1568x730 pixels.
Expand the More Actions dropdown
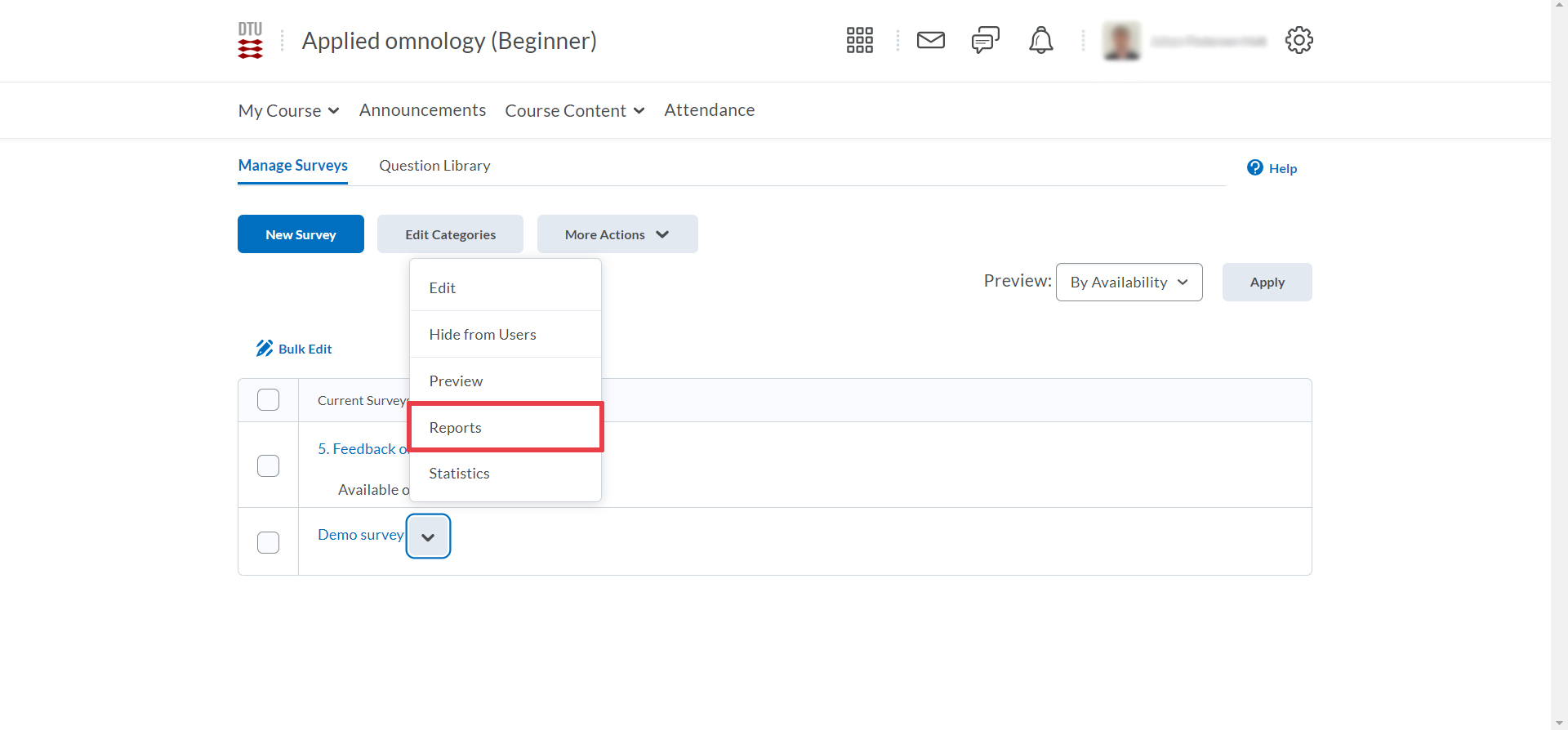[617, 234]
